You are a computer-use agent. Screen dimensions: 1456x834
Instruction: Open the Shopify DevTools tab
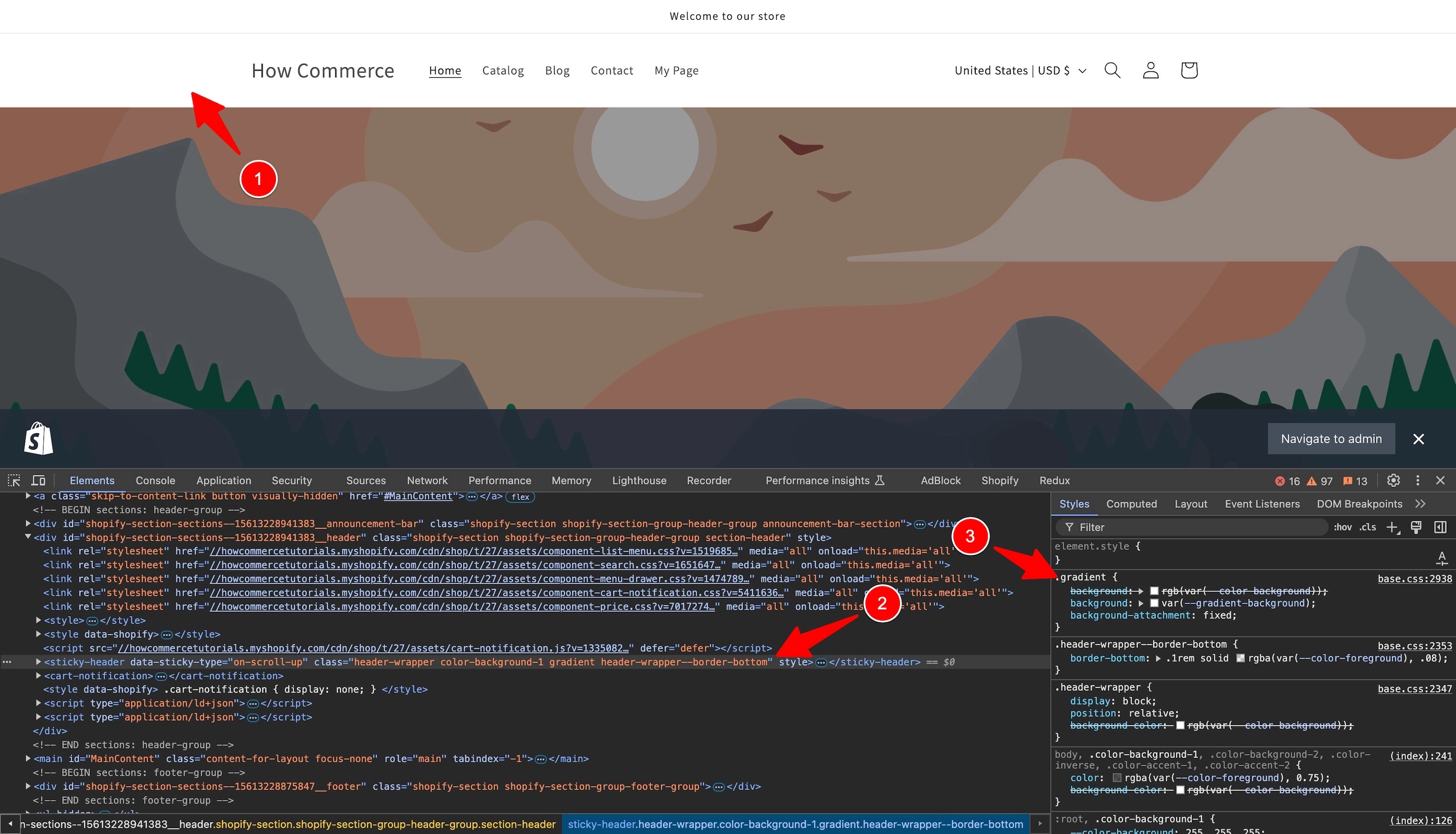(x=999, y=480)
